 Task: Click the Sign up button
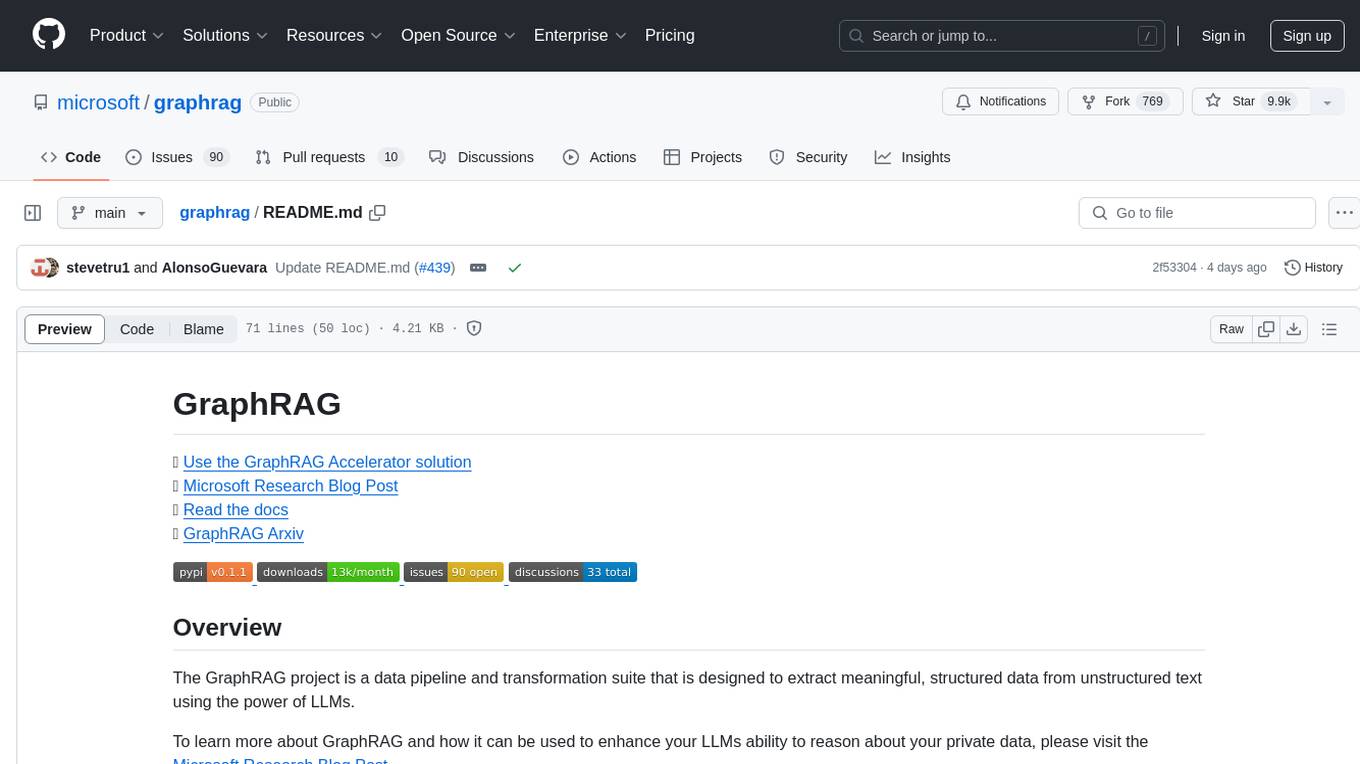tap(1307, 36)
